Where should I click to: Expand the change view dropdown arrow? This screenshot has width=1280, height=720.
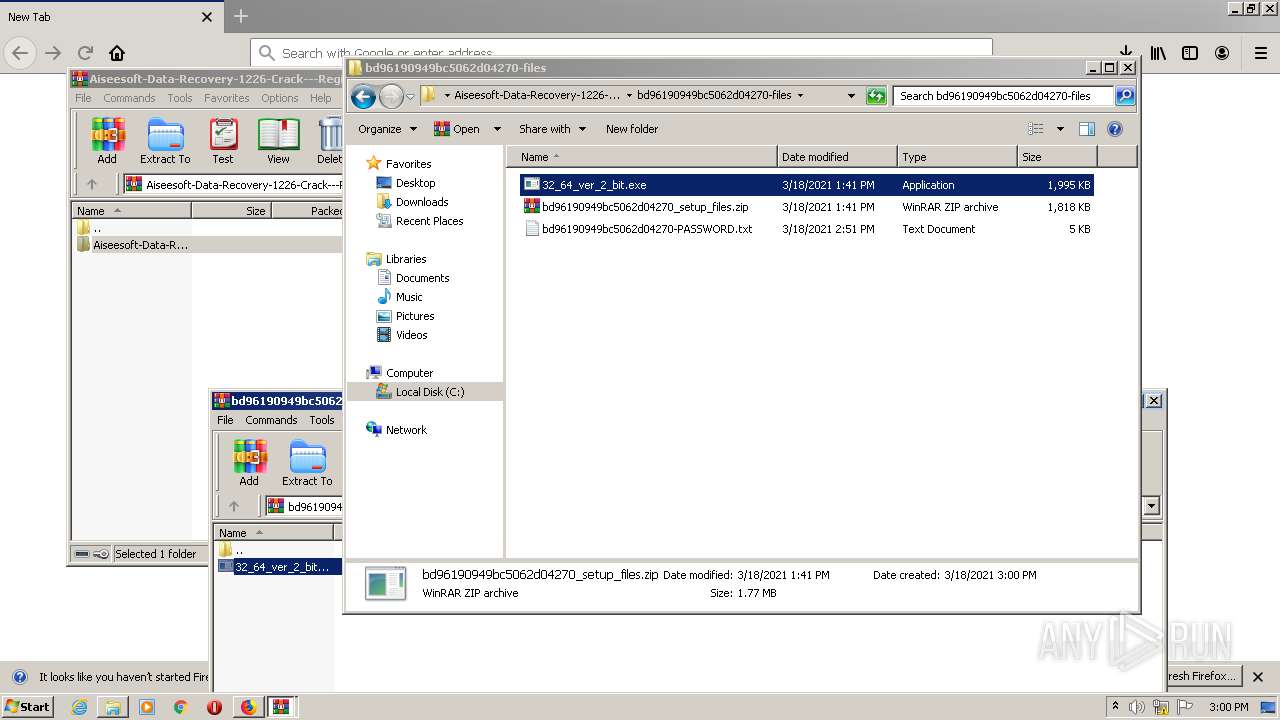click(x=1060, y=129)
